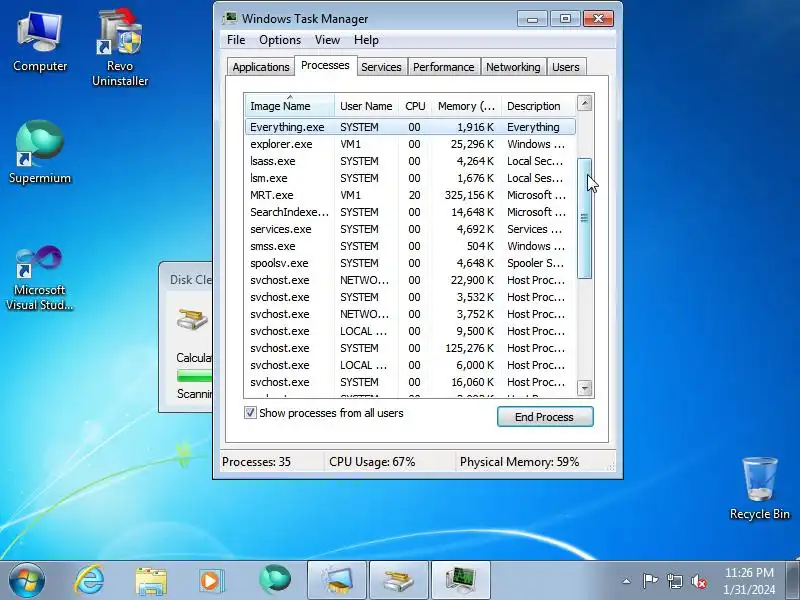This screenshot has height=600, width=800.
Task: Open the Performance tab
Action: pyautogui.click(x=443, y=67)
